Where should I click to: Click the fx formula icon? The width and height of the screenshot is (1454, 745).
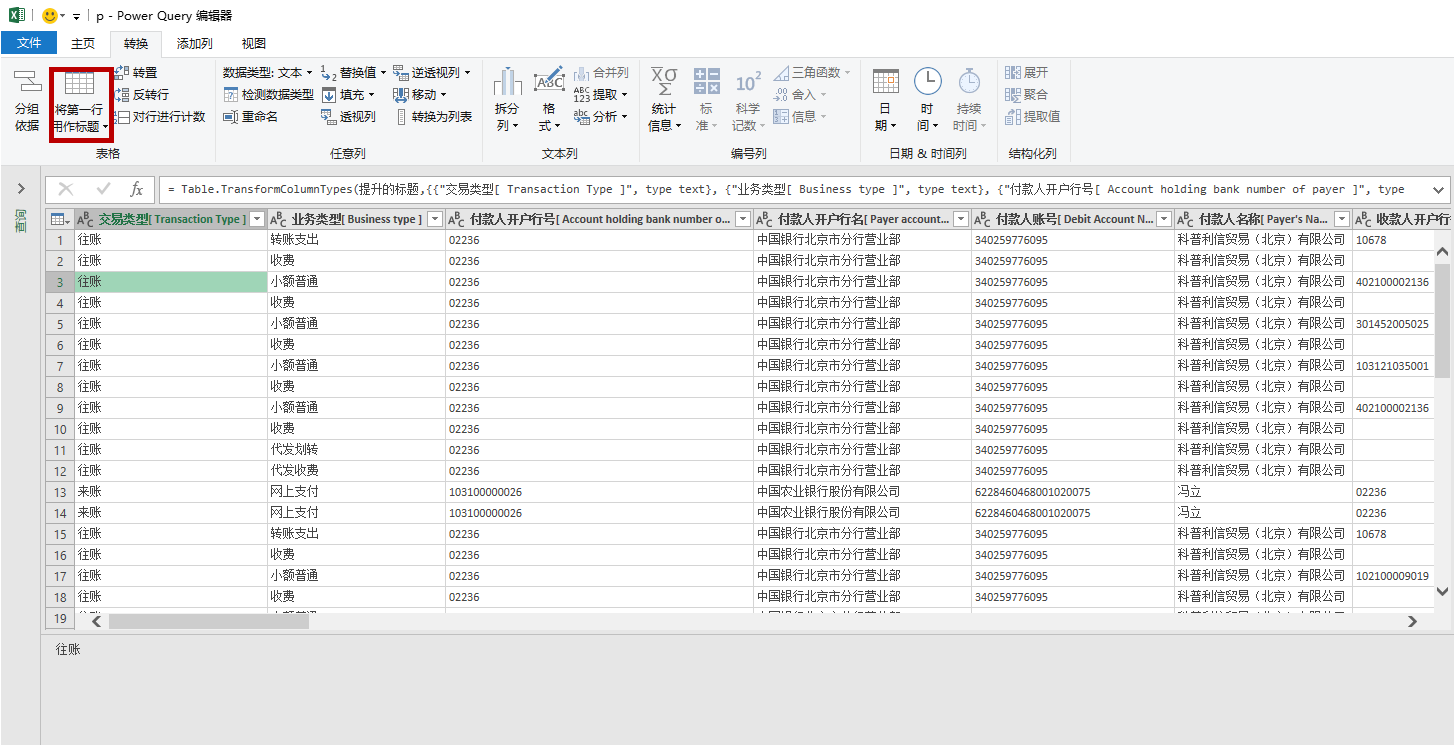point(137,189)
